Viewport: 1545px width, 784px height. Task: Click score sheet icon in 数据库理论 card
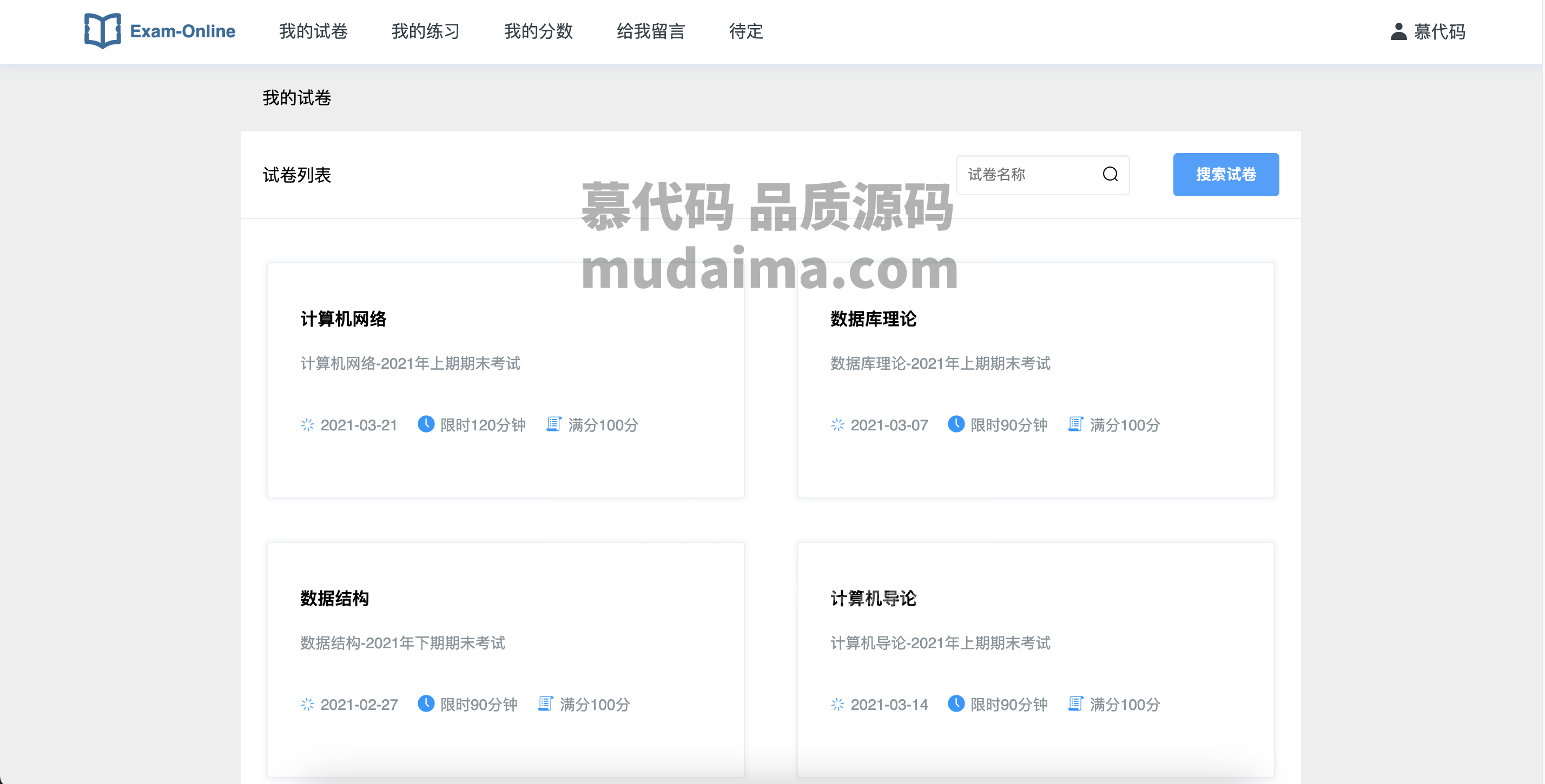coord(1075,424)
